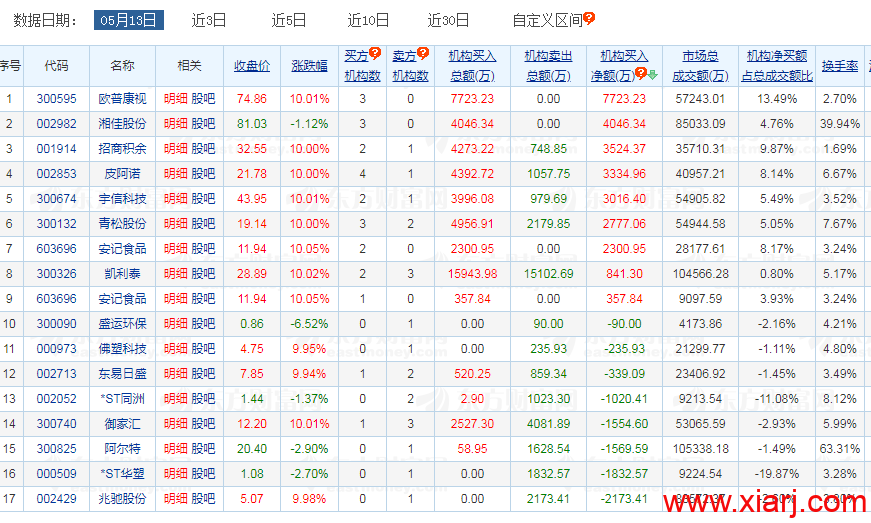
Task: Click net buy value 7723.23 for 300595
Action: pyautogui.click(x=624, y=99)
